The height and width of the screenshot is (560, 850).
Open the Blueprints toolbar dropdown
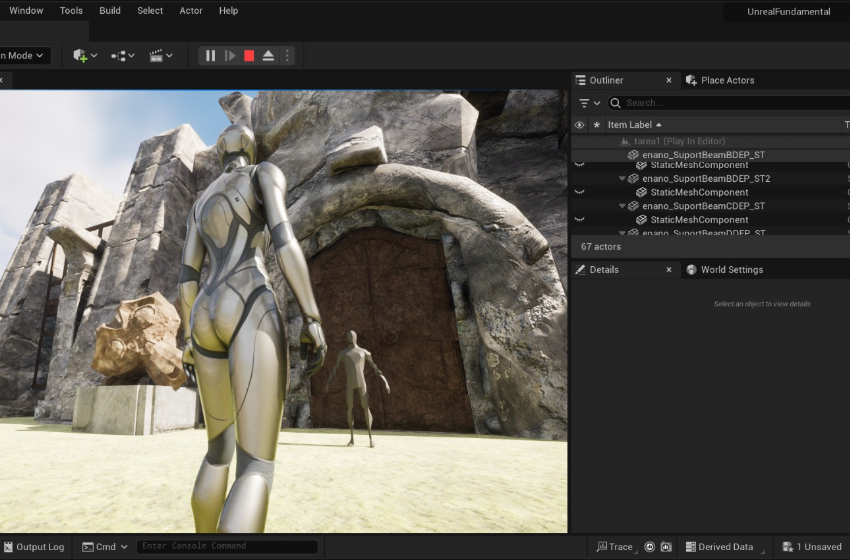coord(123,55)
